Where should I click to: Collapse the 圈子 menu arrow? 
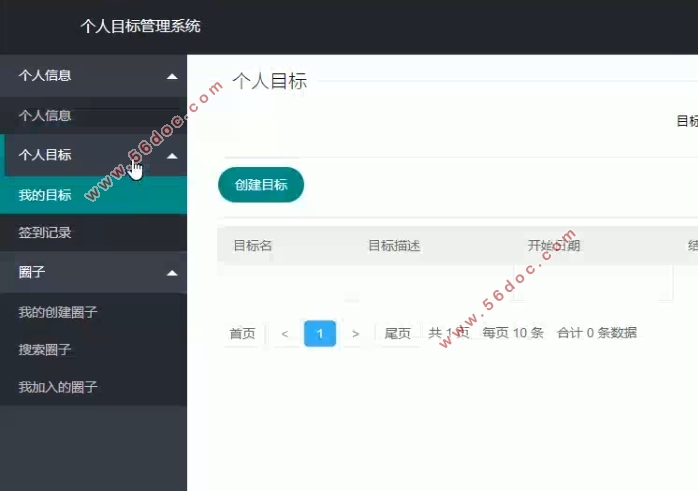(x=172, y=273)
